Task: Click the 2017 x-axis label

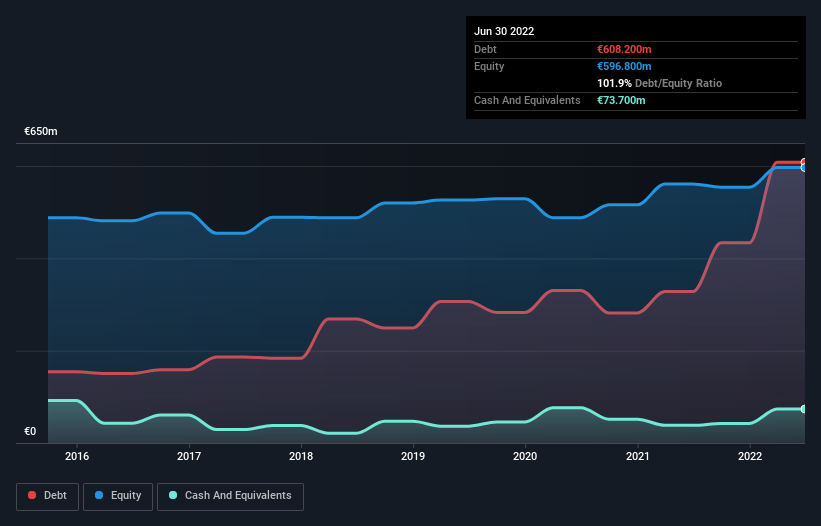Action: 189,456
